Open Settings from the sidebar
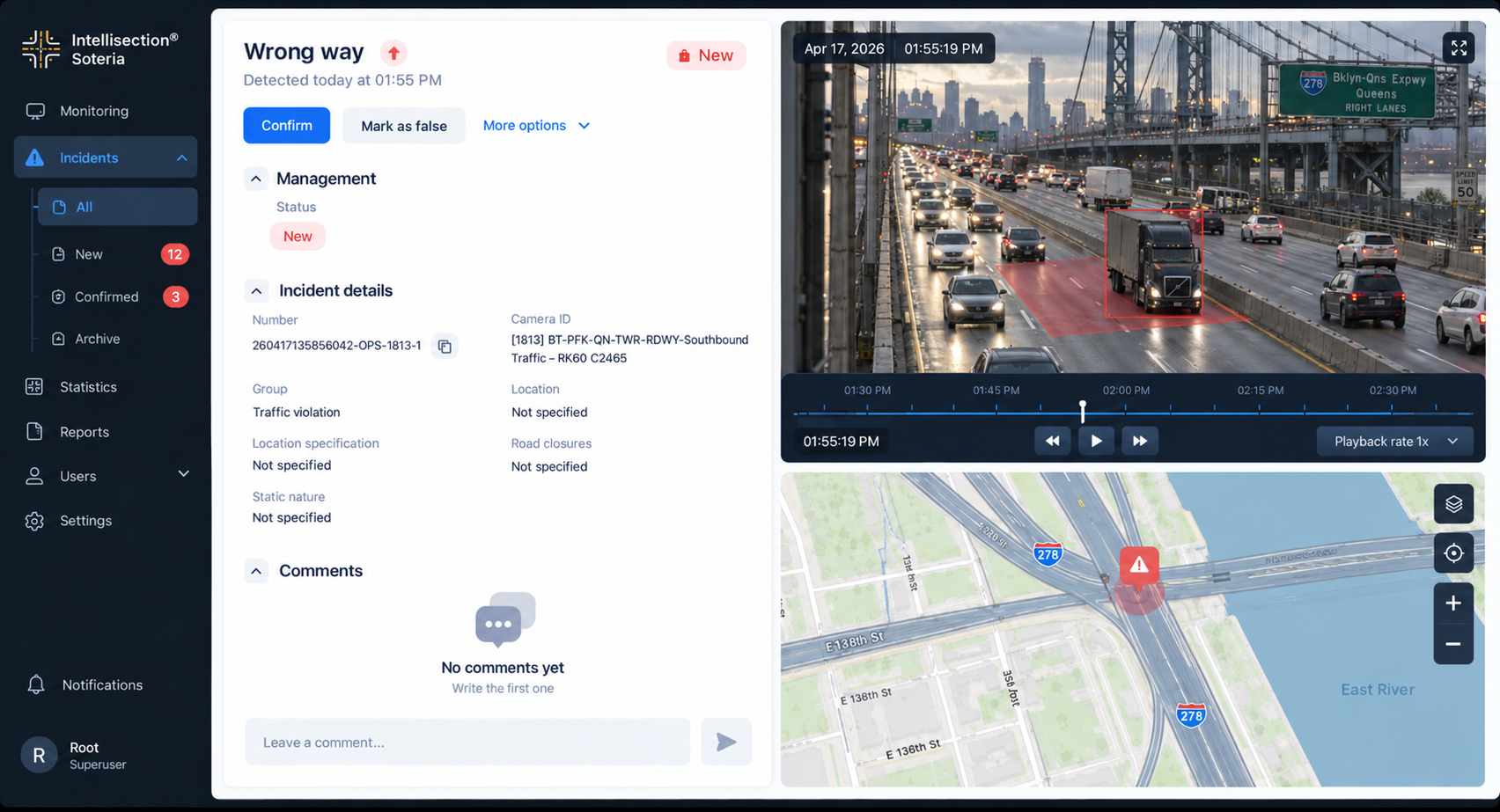Viewport: 1500px width, 812px height. (69, 521)
